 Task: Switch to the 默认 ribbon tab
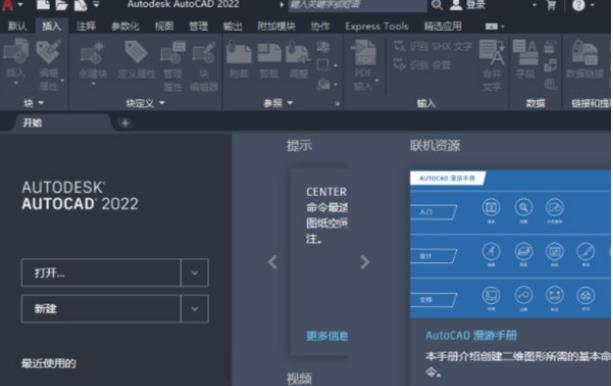point(17,26)
